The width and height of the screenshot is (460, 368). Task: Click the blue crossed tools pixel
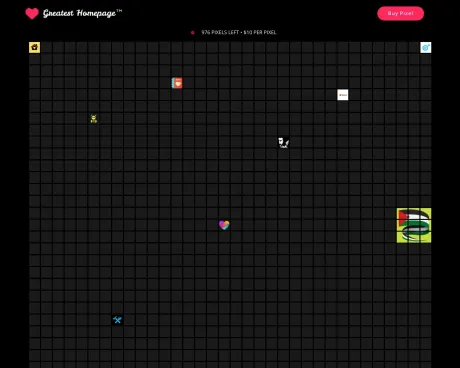click(117, 320)
